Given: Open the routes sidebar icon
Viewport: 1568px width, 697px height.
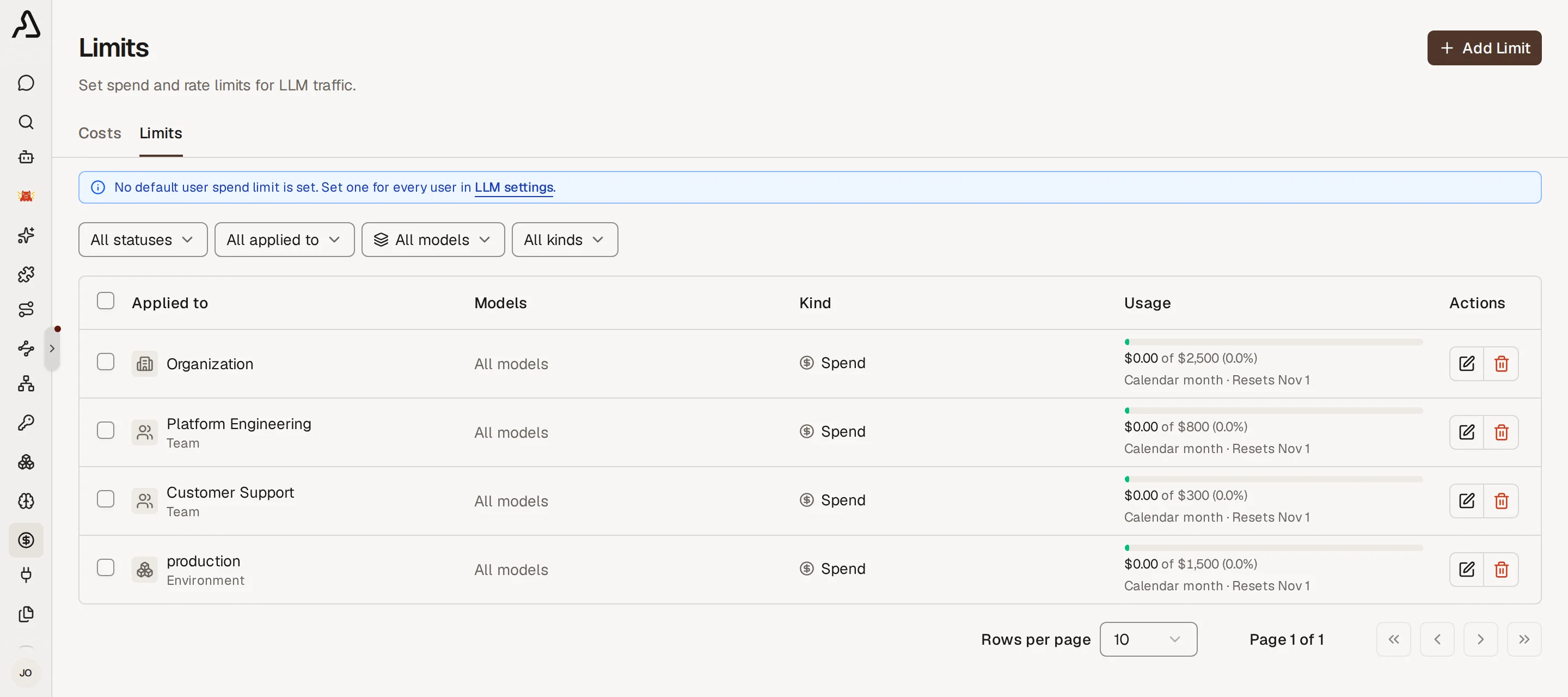Looking at the screenshot, I should click(26, 309).
